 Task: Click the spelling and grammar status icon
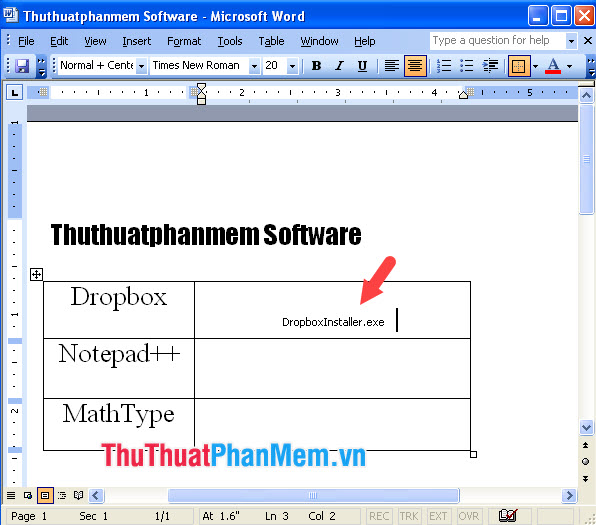(x=507, y=515)
